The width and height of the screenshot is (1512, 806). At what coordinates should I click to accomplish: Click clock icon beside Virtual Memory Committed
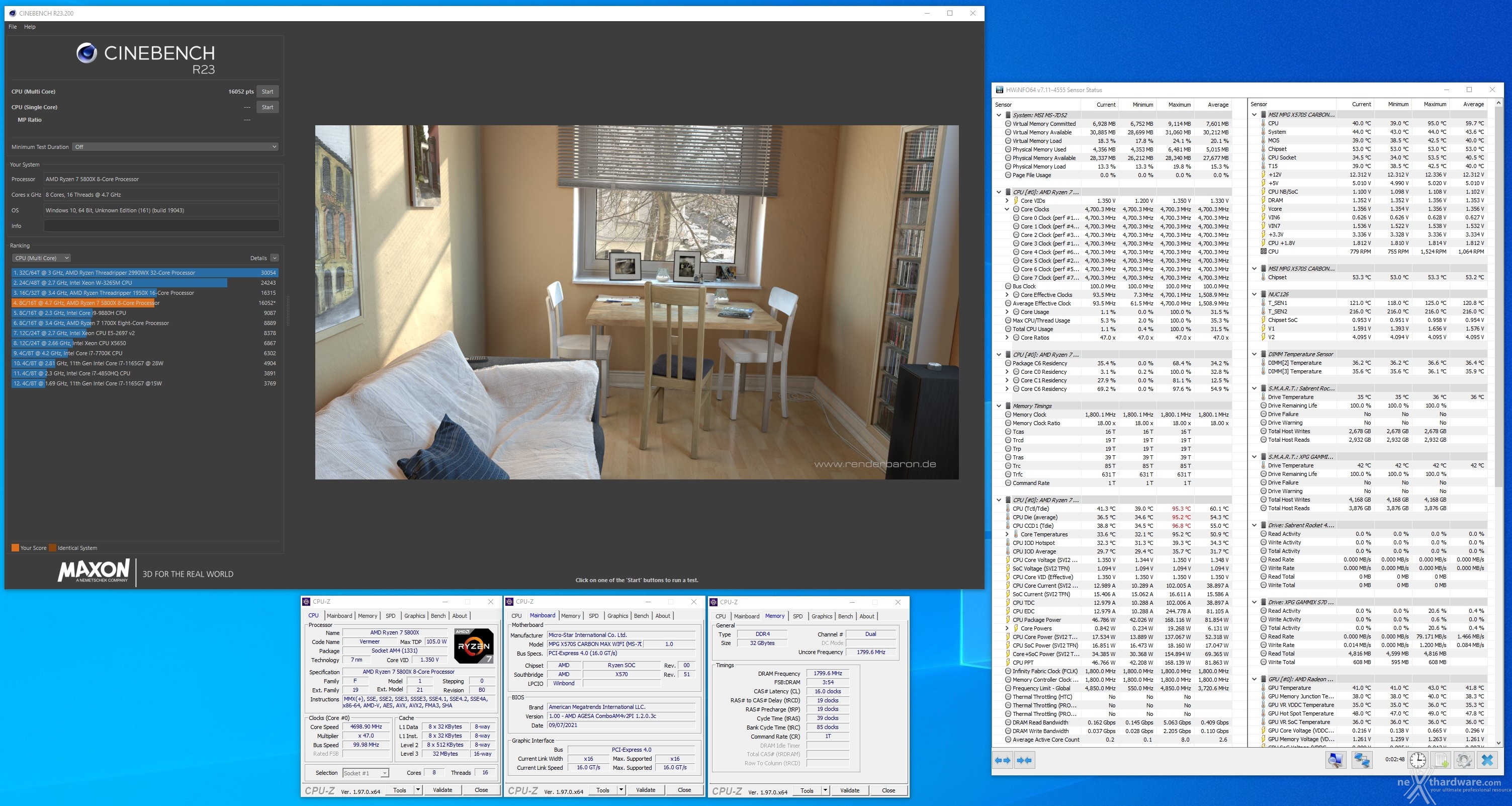click(x=1008, y=123)
